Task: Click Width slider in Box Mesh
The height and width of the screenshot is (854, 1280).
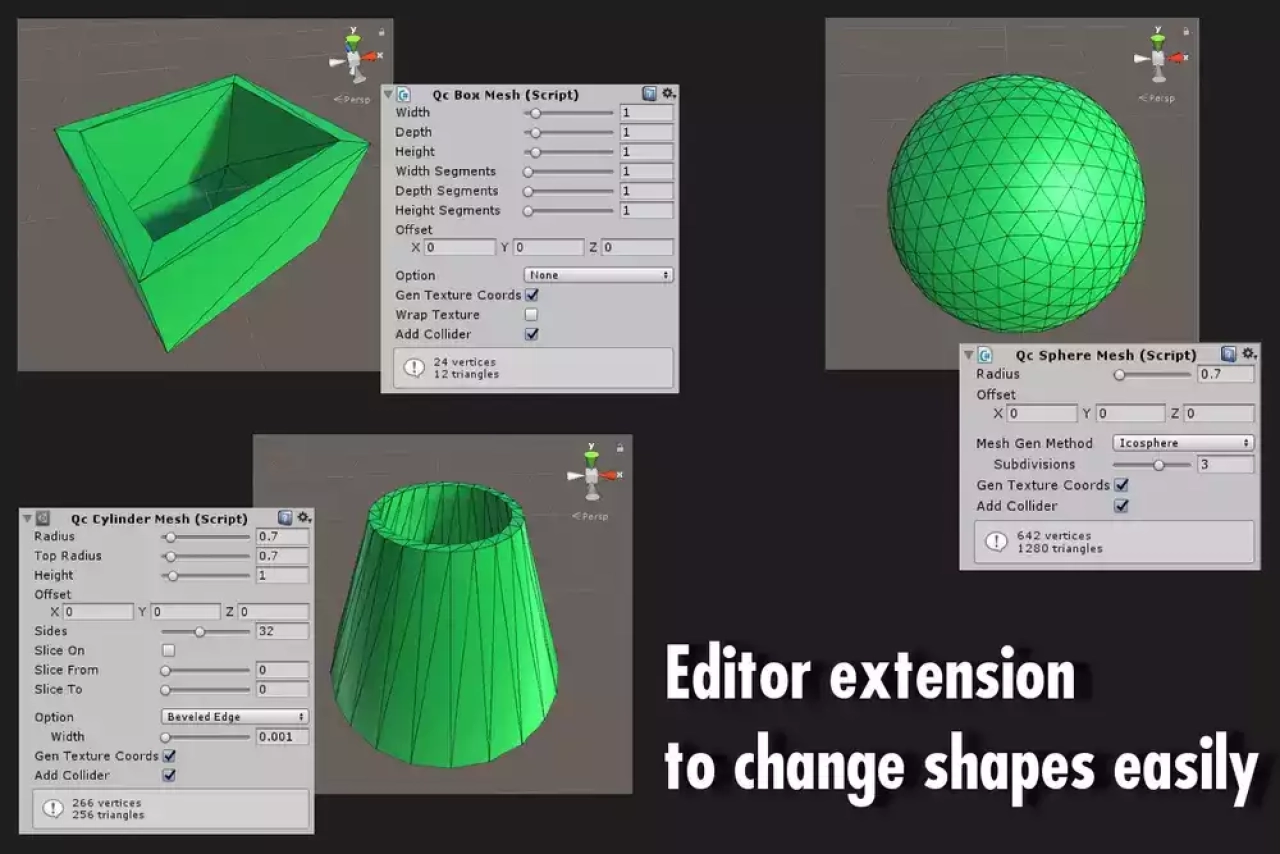Action: 570,113
